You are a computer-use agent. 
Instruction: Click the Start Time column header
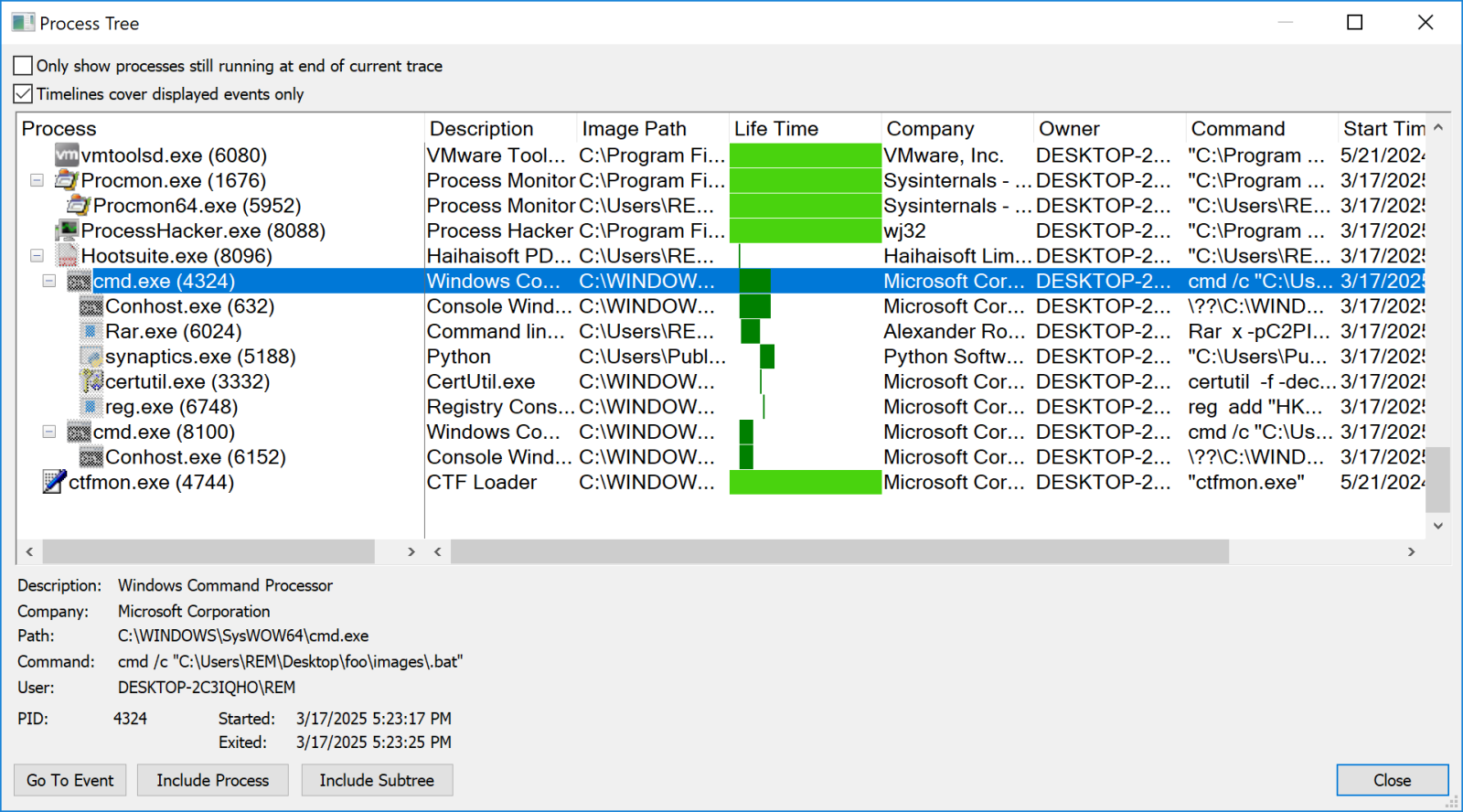(x=1382, y=128)
